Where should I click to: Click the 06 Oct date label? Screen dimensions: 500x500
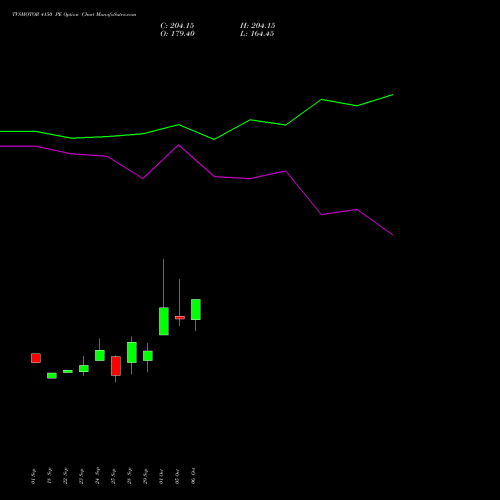click(193, 476)
